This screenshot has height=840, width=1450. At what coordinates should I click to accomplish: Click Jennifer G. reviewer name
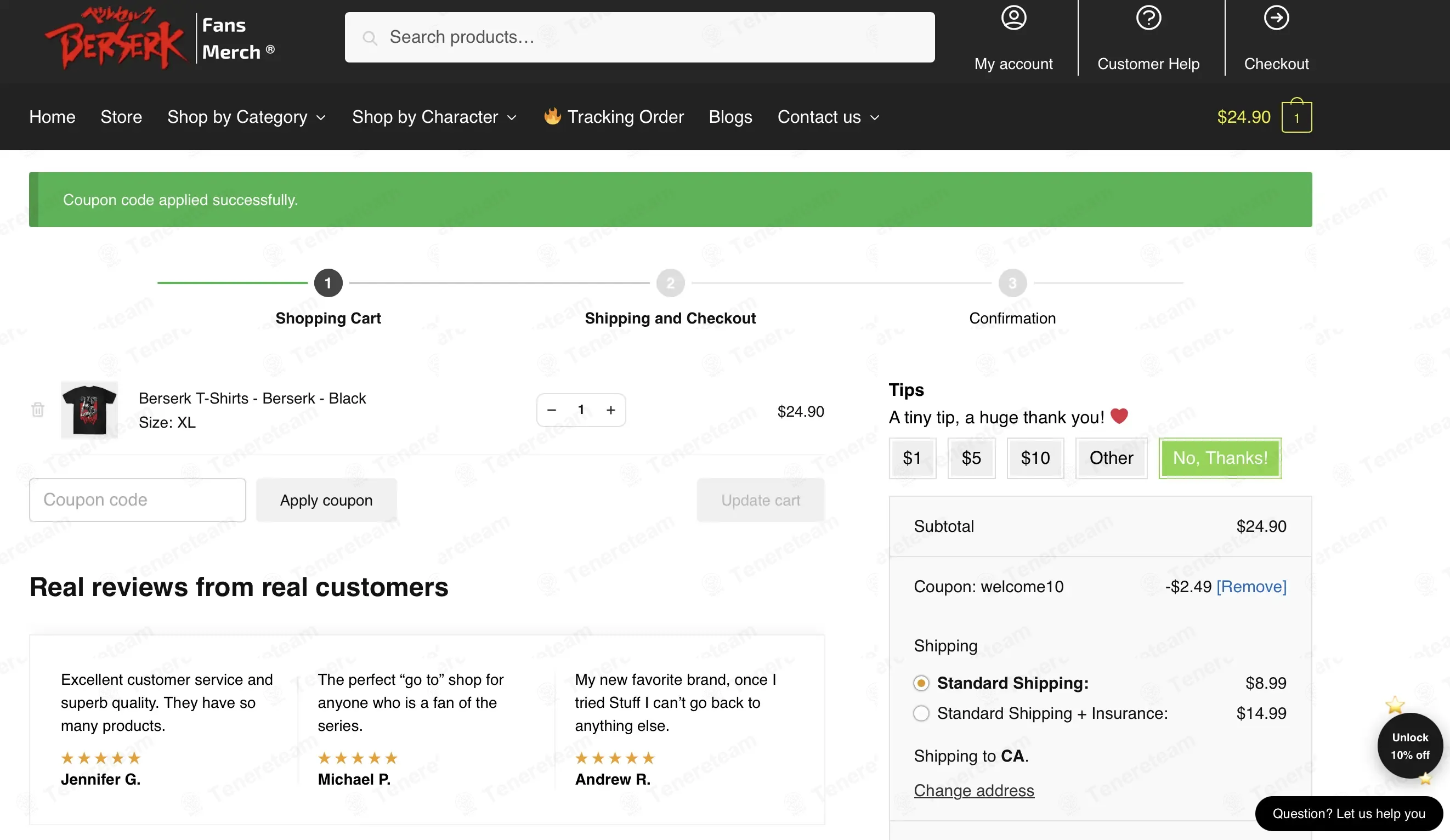tap(101, 779)
